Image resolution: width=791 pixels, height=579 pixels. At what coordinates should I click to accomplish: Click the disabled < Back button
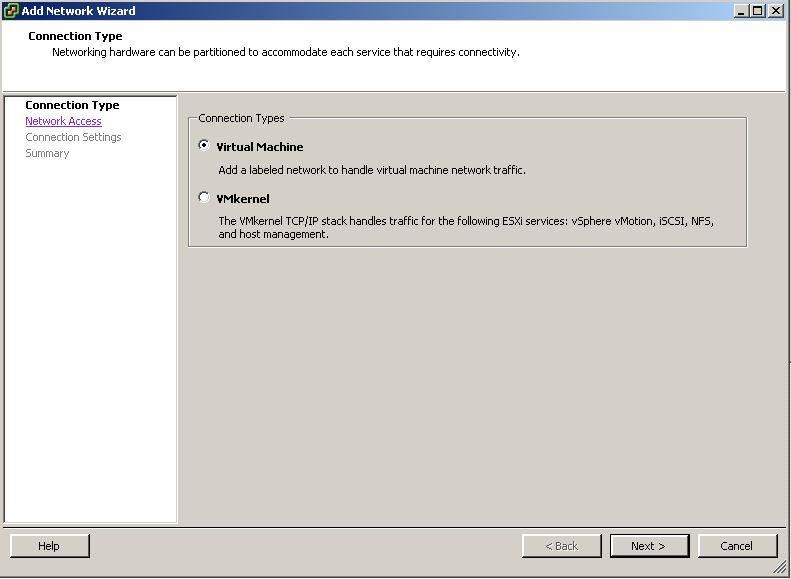point(561,546)
